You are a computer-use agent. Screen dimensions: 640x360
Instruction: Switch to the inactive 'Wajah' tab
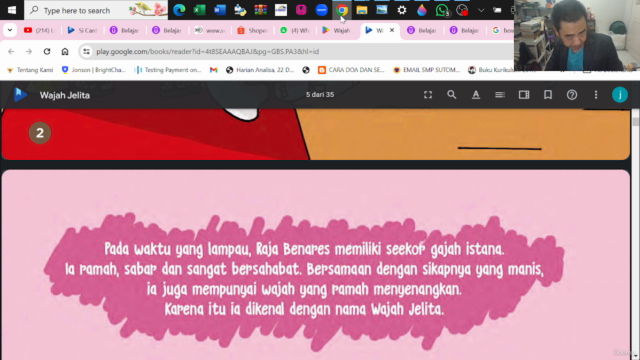(x=336, y=30)
